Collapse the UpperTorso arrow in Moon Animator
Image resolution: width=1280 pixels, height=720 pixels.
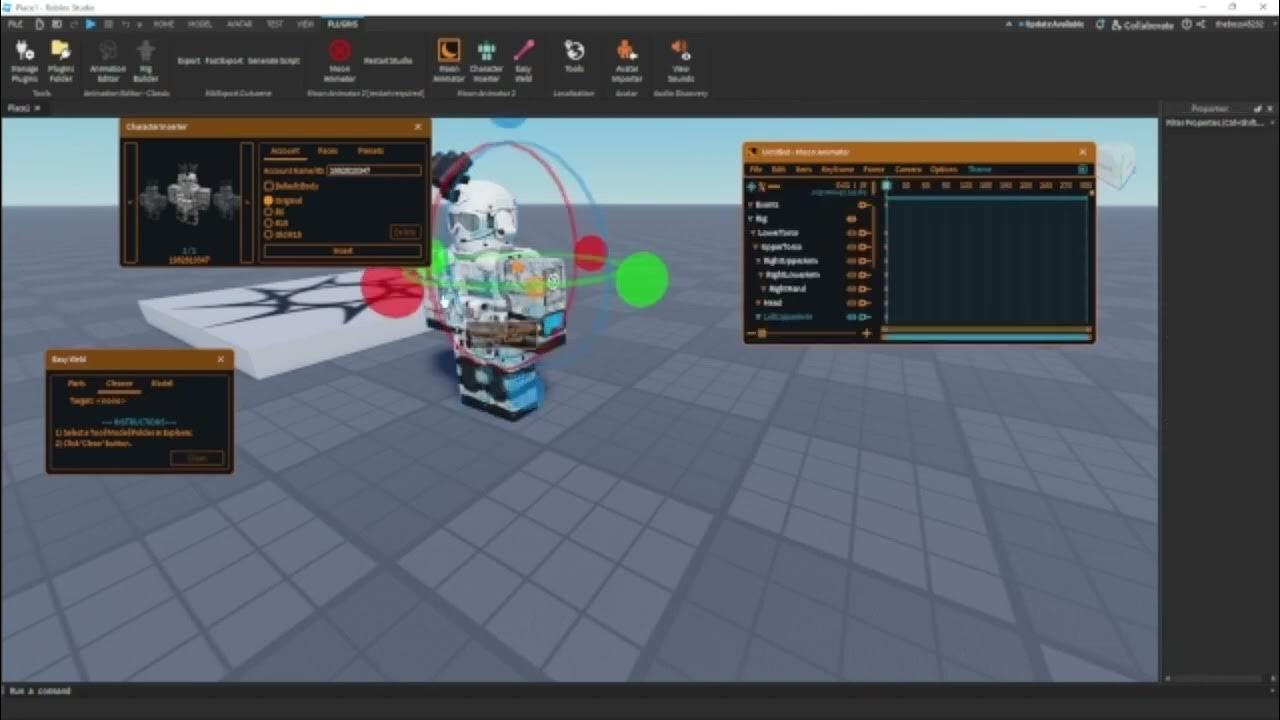tap(757, 246)
